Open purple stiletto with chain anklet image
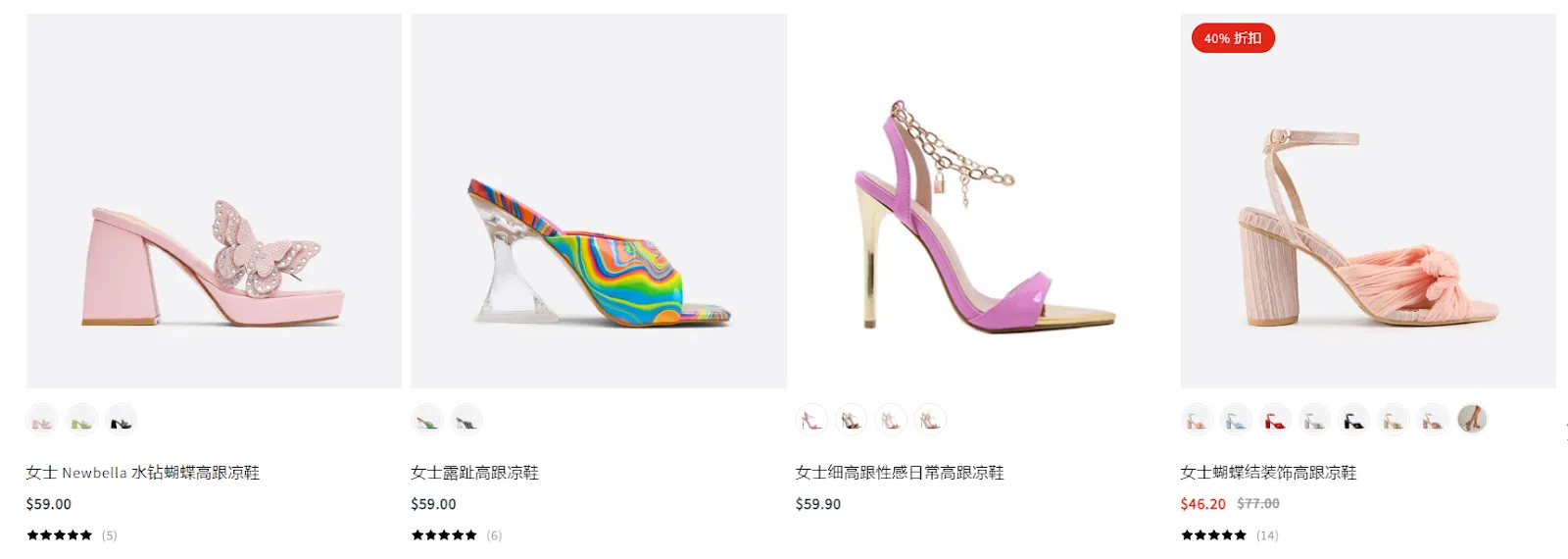The image size is (1568, 559). point(983,201)
